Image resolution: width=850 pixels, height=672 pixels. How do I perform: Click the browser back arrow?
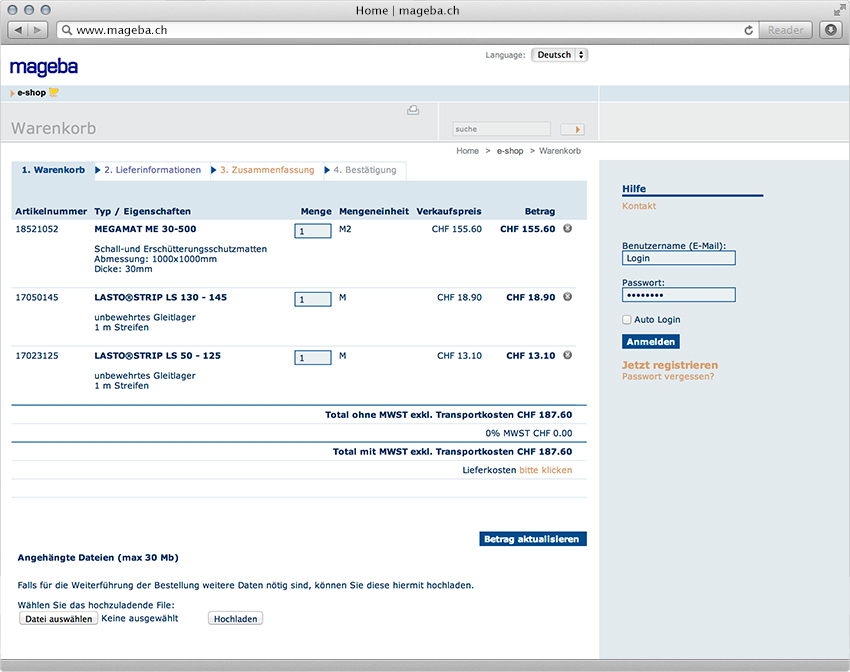coord(18,30)
